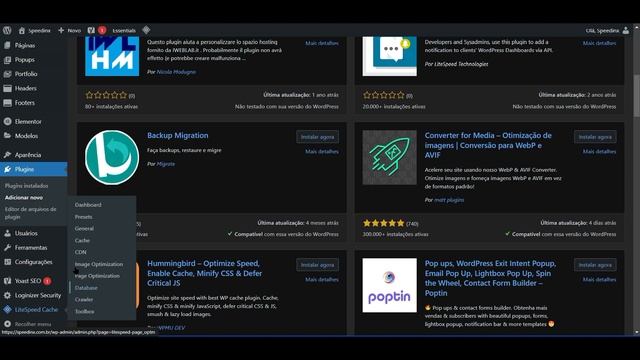
Task: Open author link matt plugins
Action: (449, 200)
